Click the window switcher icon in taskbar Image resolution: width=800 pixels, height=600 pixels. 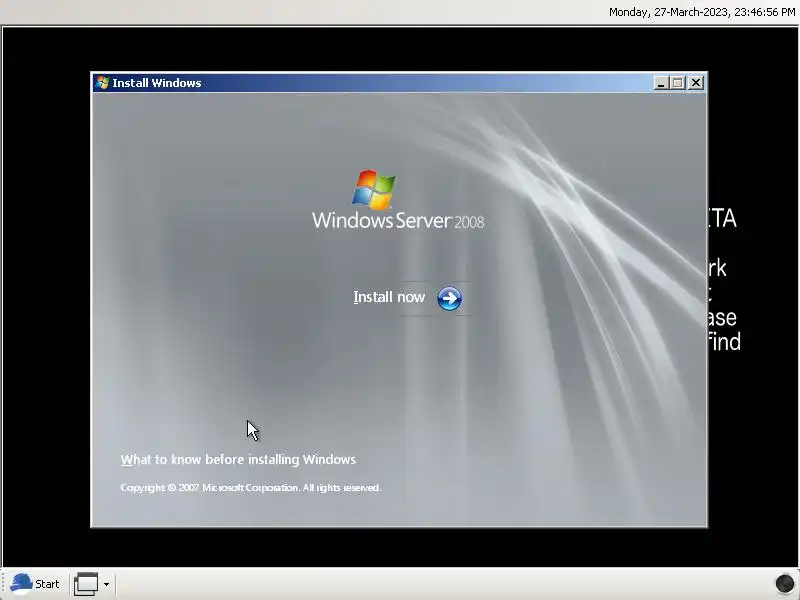[x=86, y=584]
